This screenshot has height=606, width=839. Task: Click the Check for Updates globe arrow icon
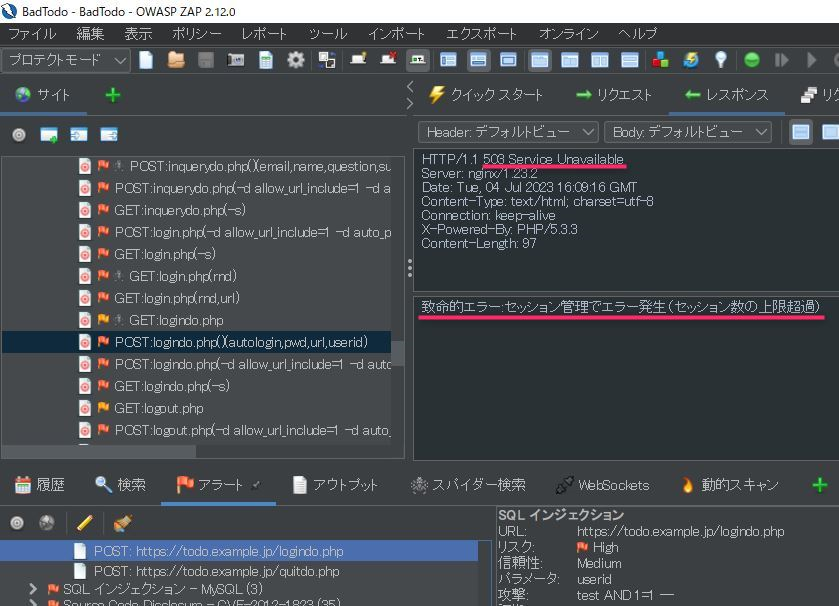[x=691, y=60]
